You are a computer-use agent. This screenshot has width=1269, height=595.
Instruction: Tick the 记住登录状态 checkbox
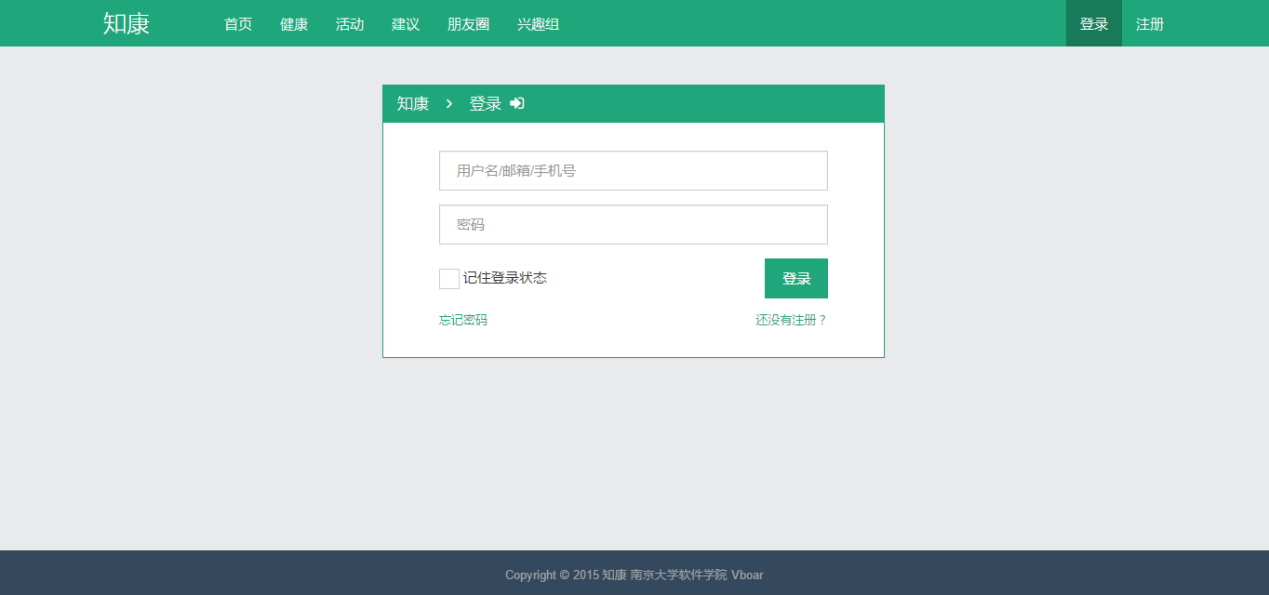(449, 279)
